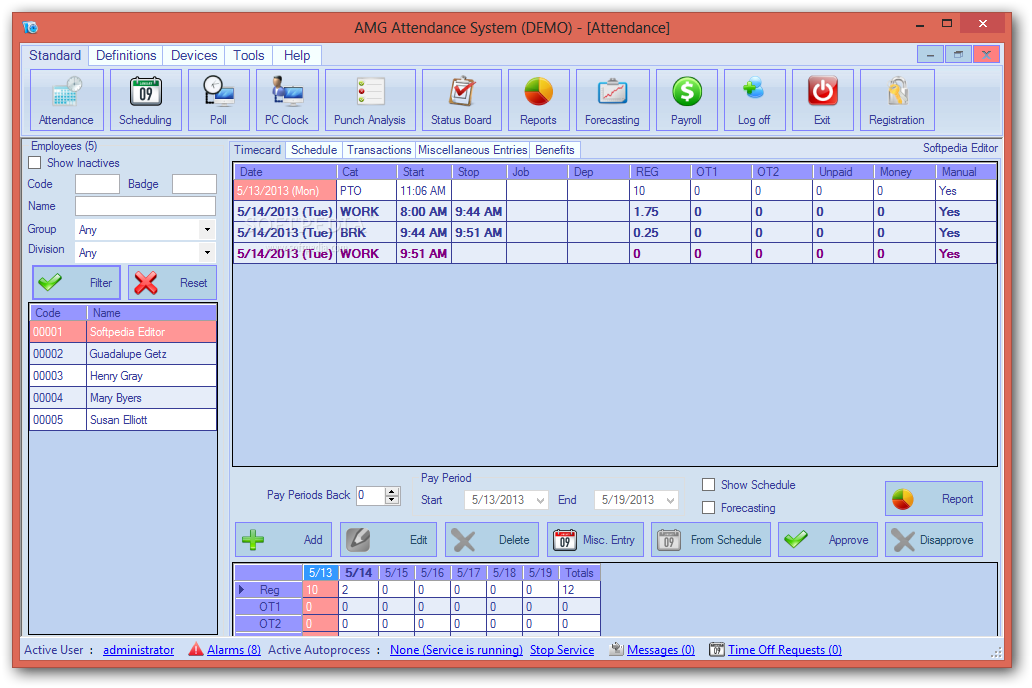The image size is (1032, 688).
Task: Open the Tools menu
Action: point(249,55)
